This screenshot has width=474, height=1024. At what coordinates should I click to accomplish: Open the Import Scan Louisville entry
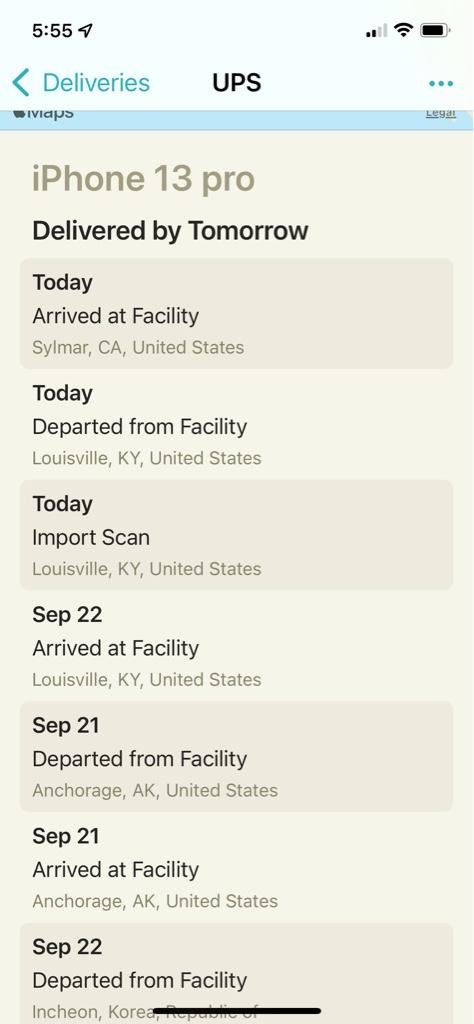pos(236,535)
